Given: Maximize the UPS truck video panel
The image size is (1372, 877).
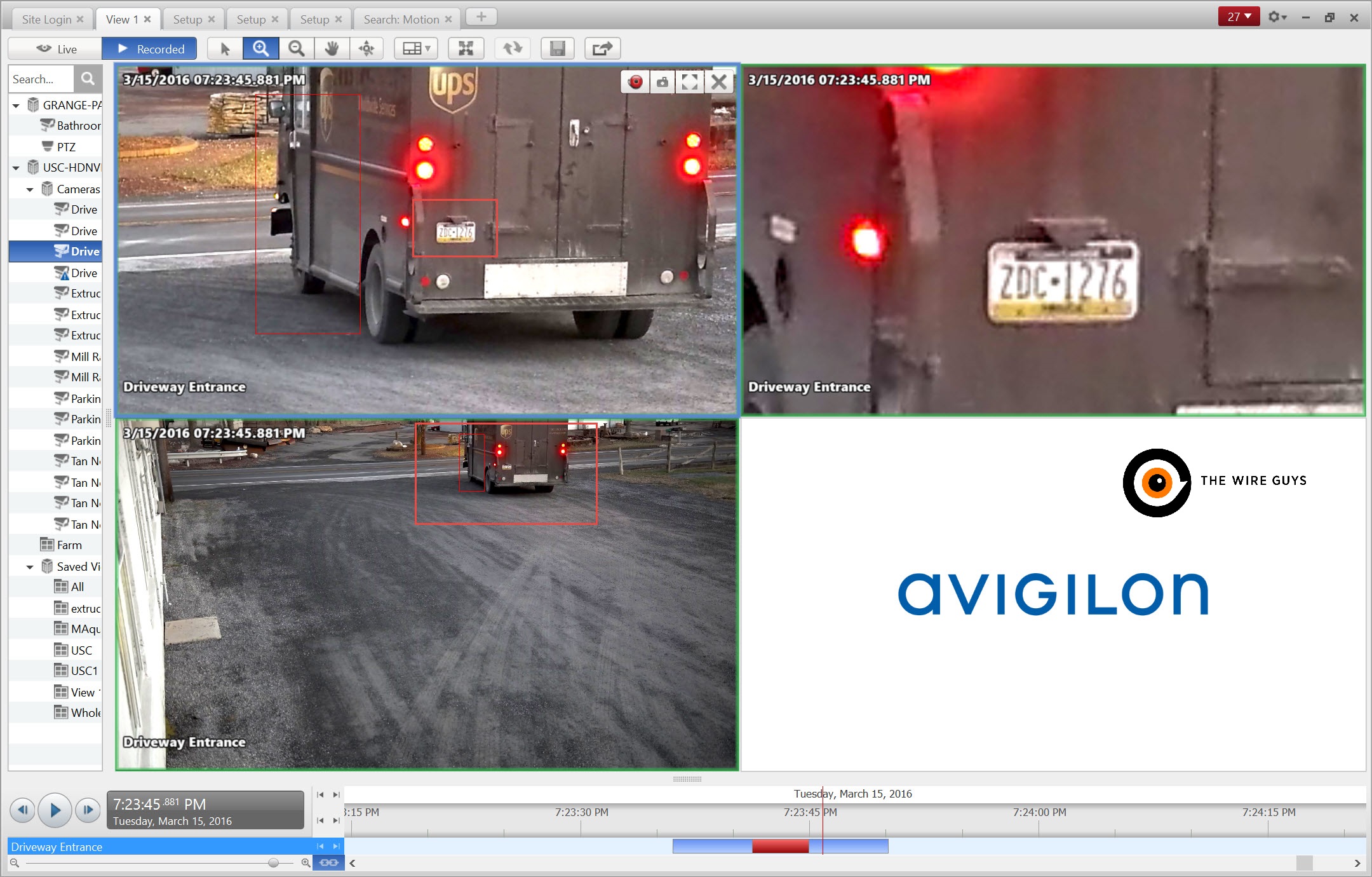Looking at the screenshot, I should point(690,82).
